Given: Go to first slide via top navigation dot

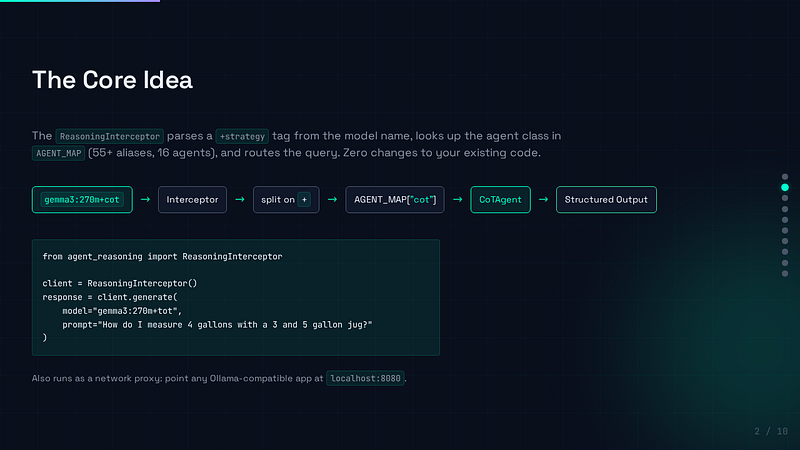Looking at the screenshot, I should tap(785, 177).
